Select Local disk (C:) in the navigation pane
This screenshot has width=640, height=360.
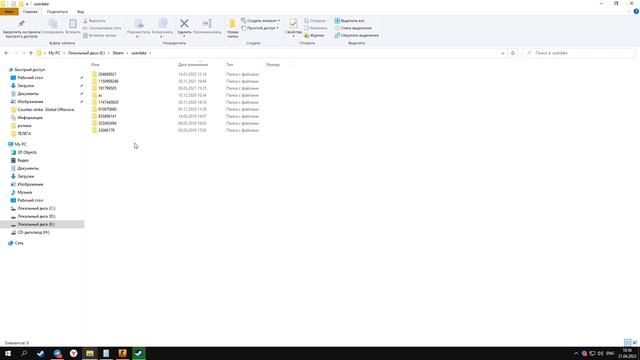33,209
